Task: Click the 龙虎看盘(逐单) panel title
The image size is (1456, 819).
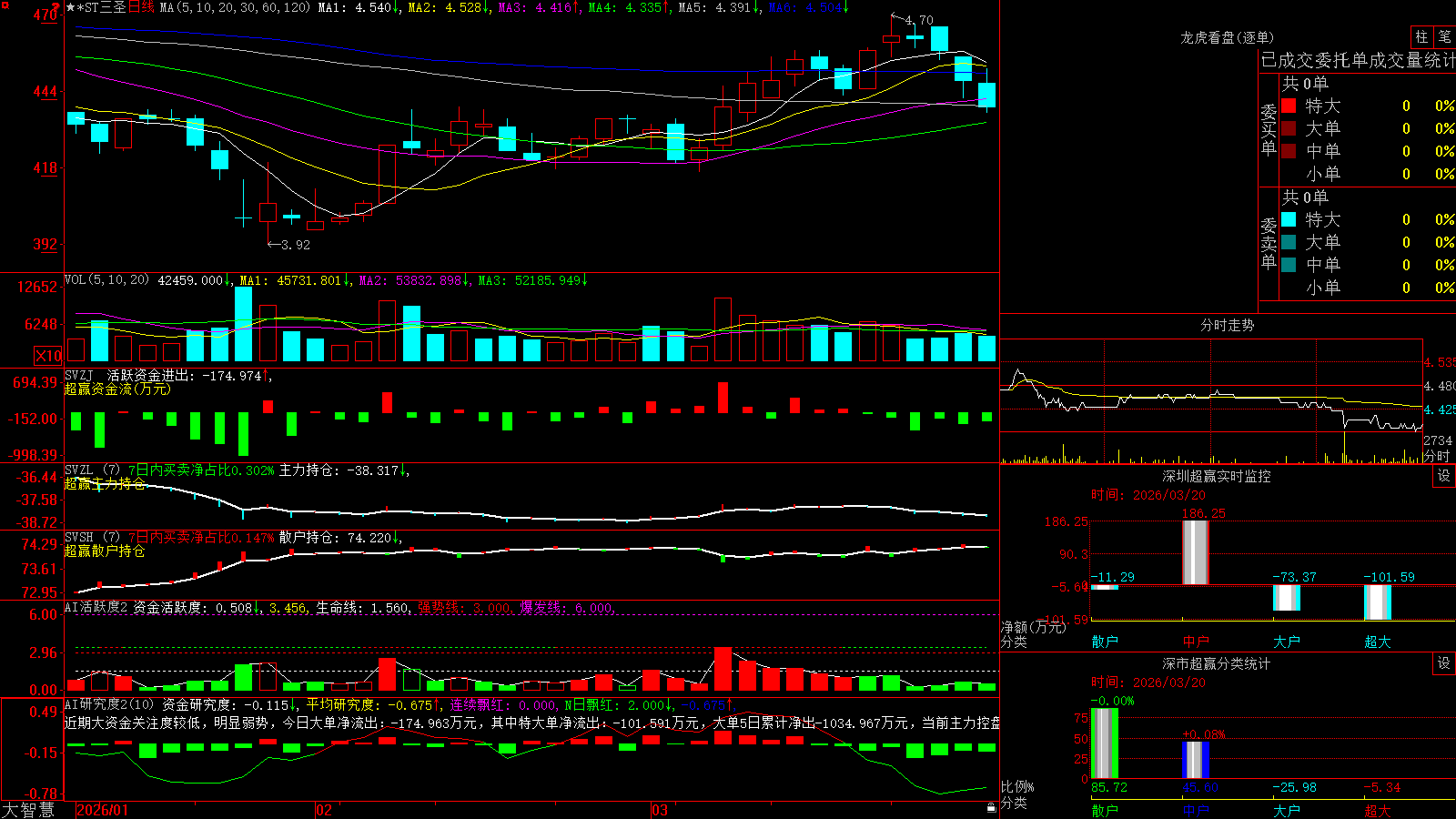Action: [x=1227, y=37]
